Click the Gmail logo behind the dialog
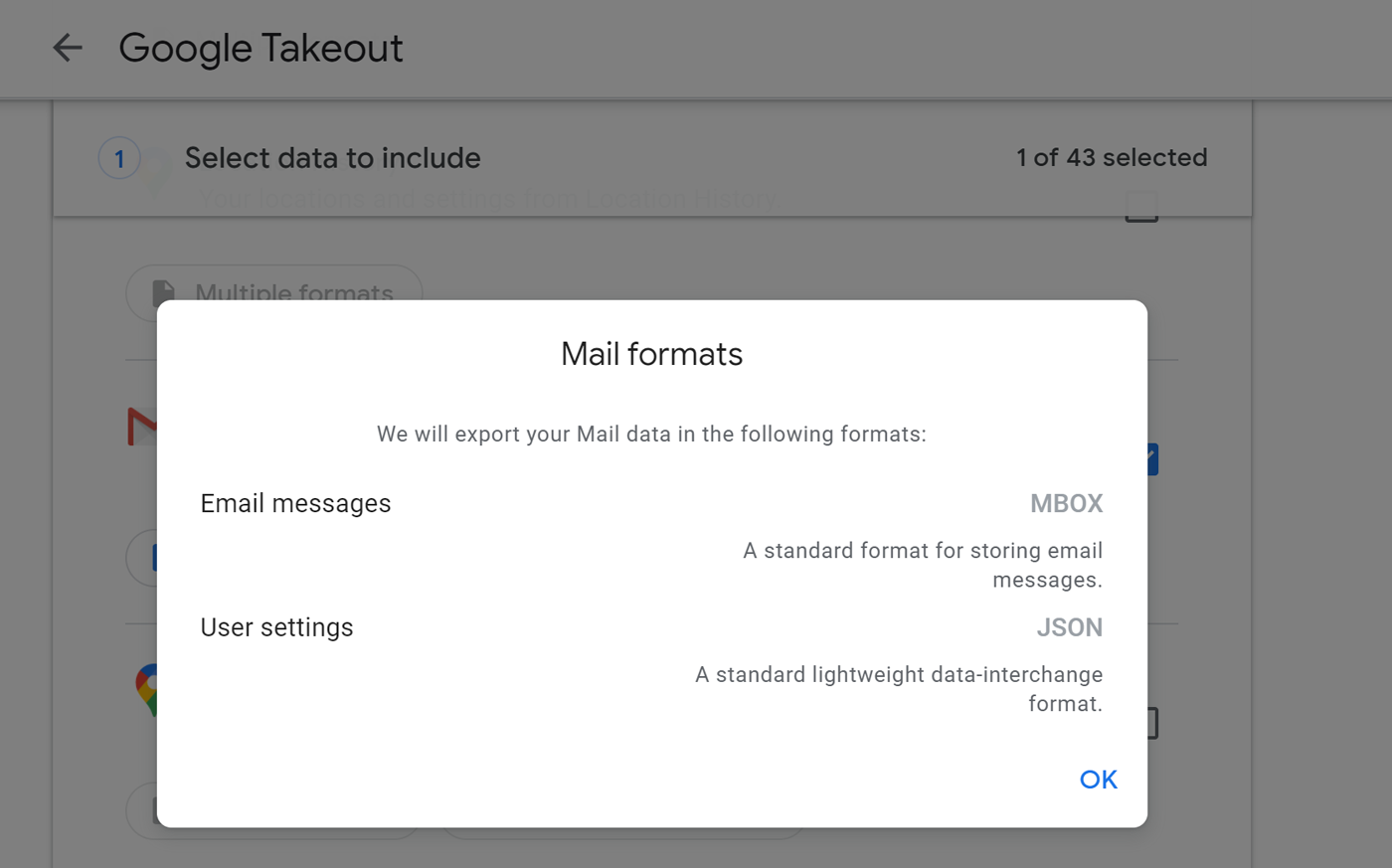The image size is (1392, 868). tap(142, 427)
